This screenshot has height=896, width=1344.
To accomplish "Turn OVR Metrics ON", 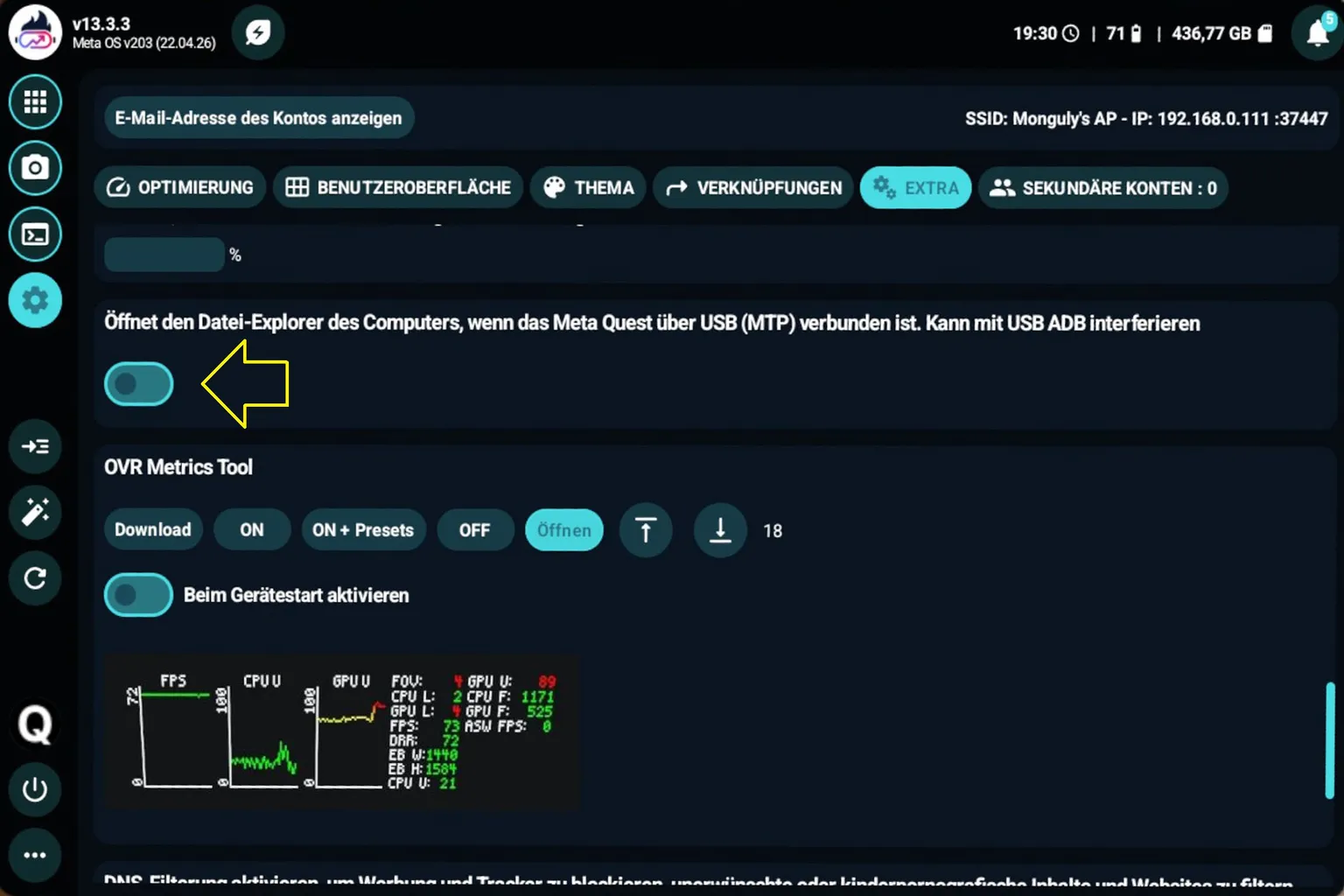I will [252, 530].
